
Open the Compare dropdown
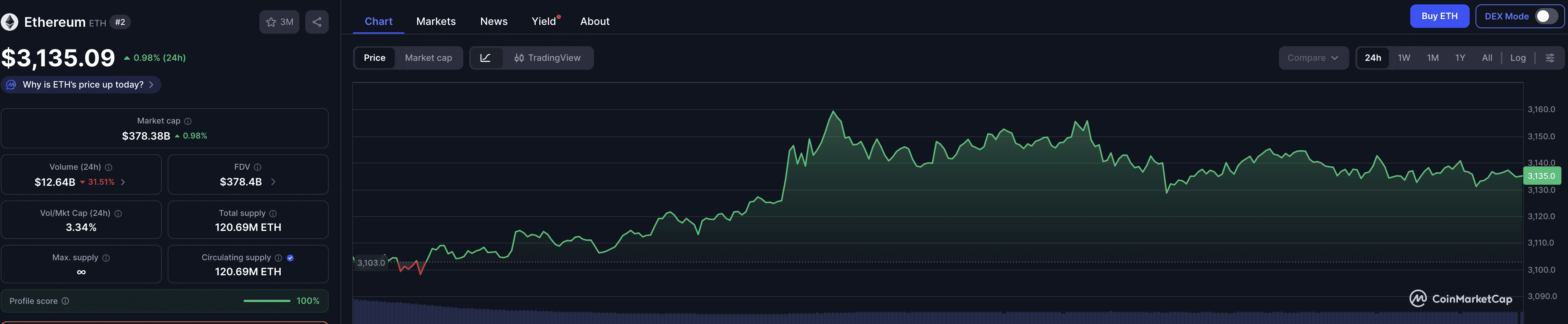1312,58
